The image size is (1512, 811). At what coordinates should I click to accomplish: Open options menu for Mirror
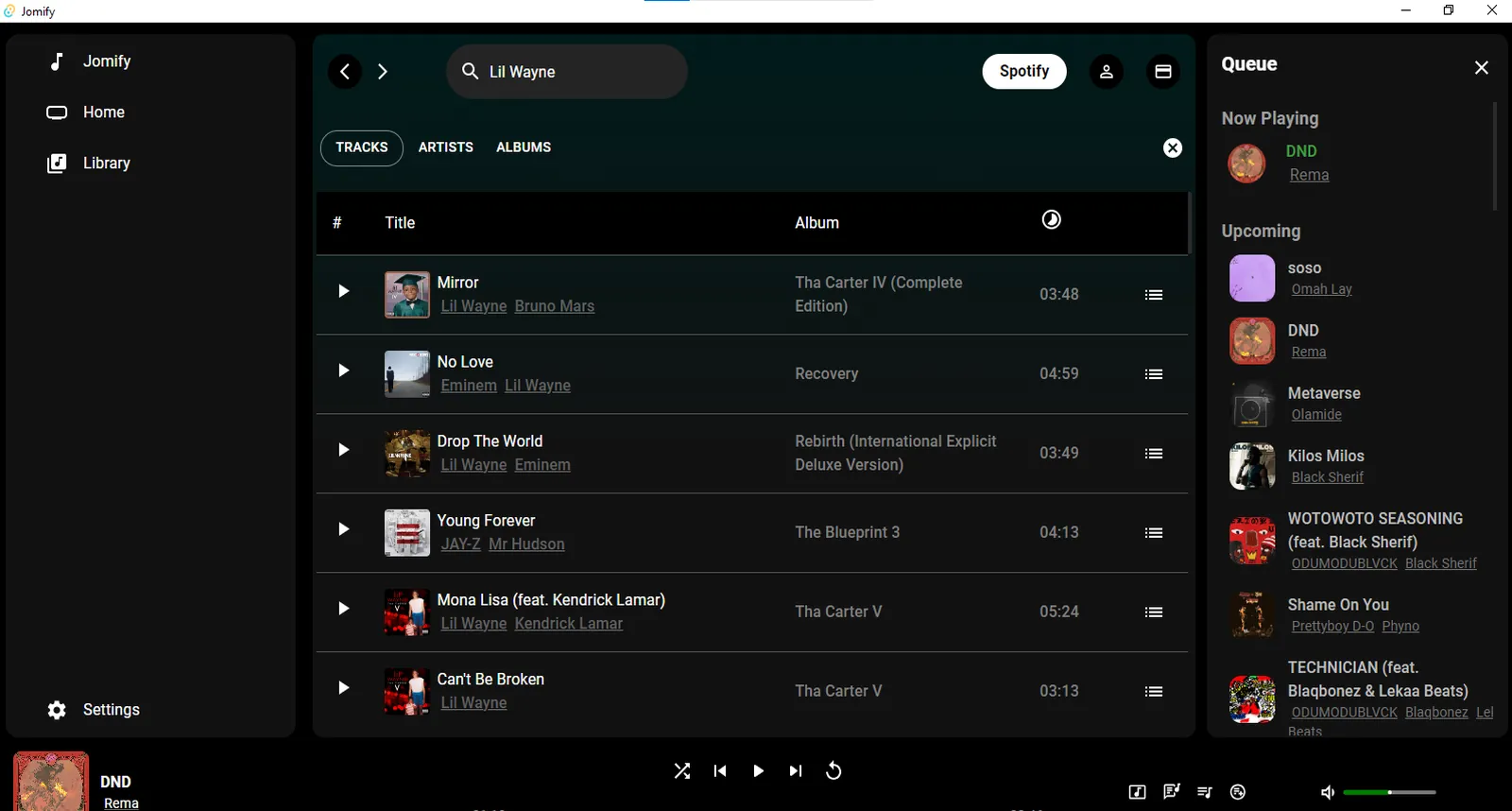[x=1154, y=295]
